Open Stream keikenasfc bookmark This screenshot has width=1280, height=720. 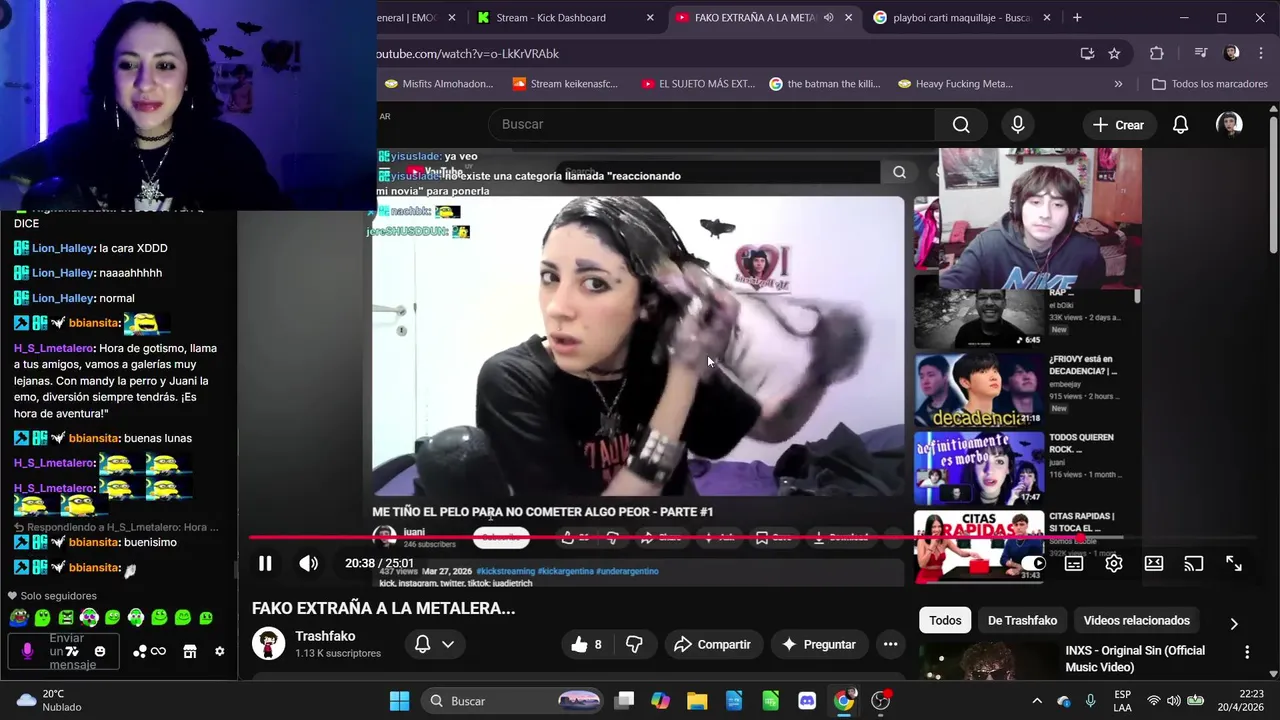tap(564, 84)
